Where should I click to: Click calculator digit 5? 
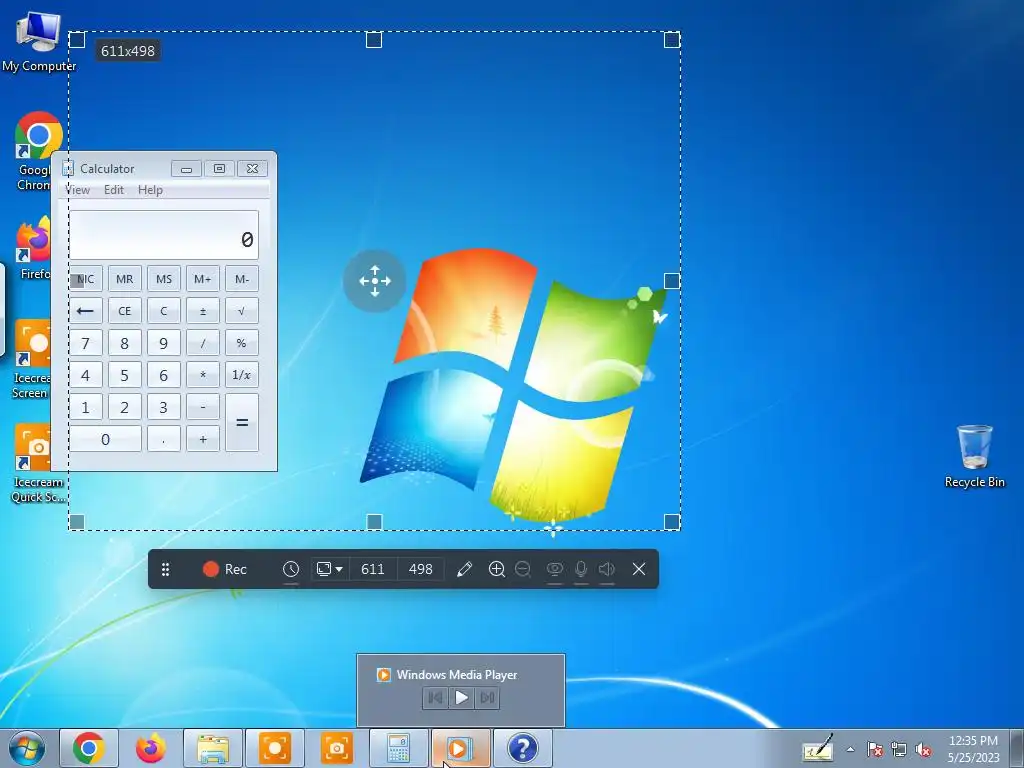[x=125, y=375]
